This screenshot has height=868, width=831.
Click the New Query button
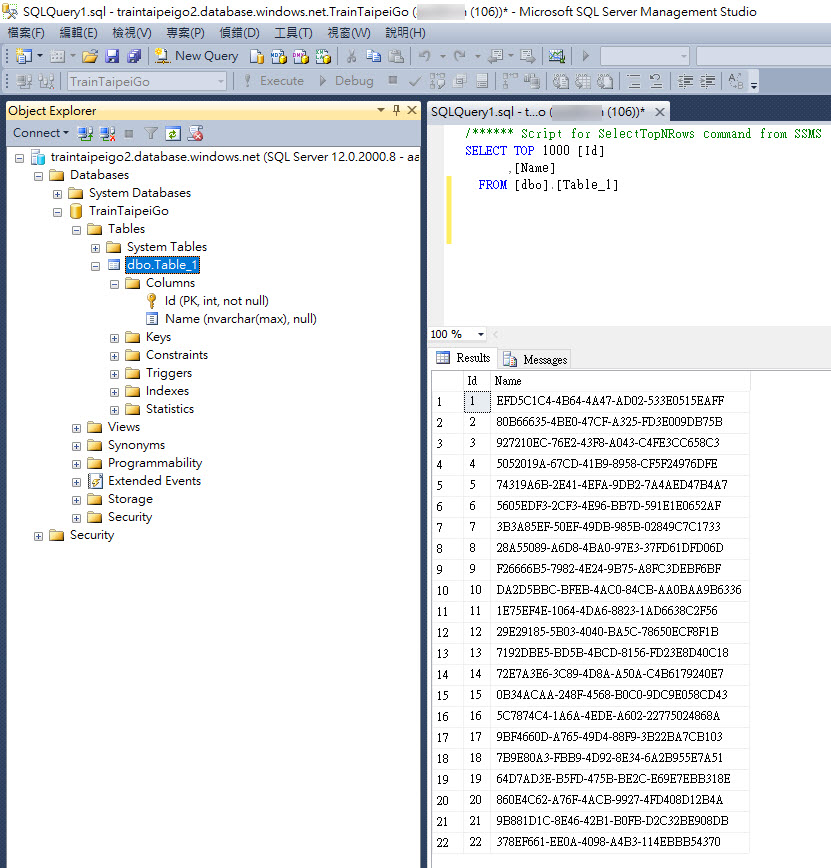point(197,56)
